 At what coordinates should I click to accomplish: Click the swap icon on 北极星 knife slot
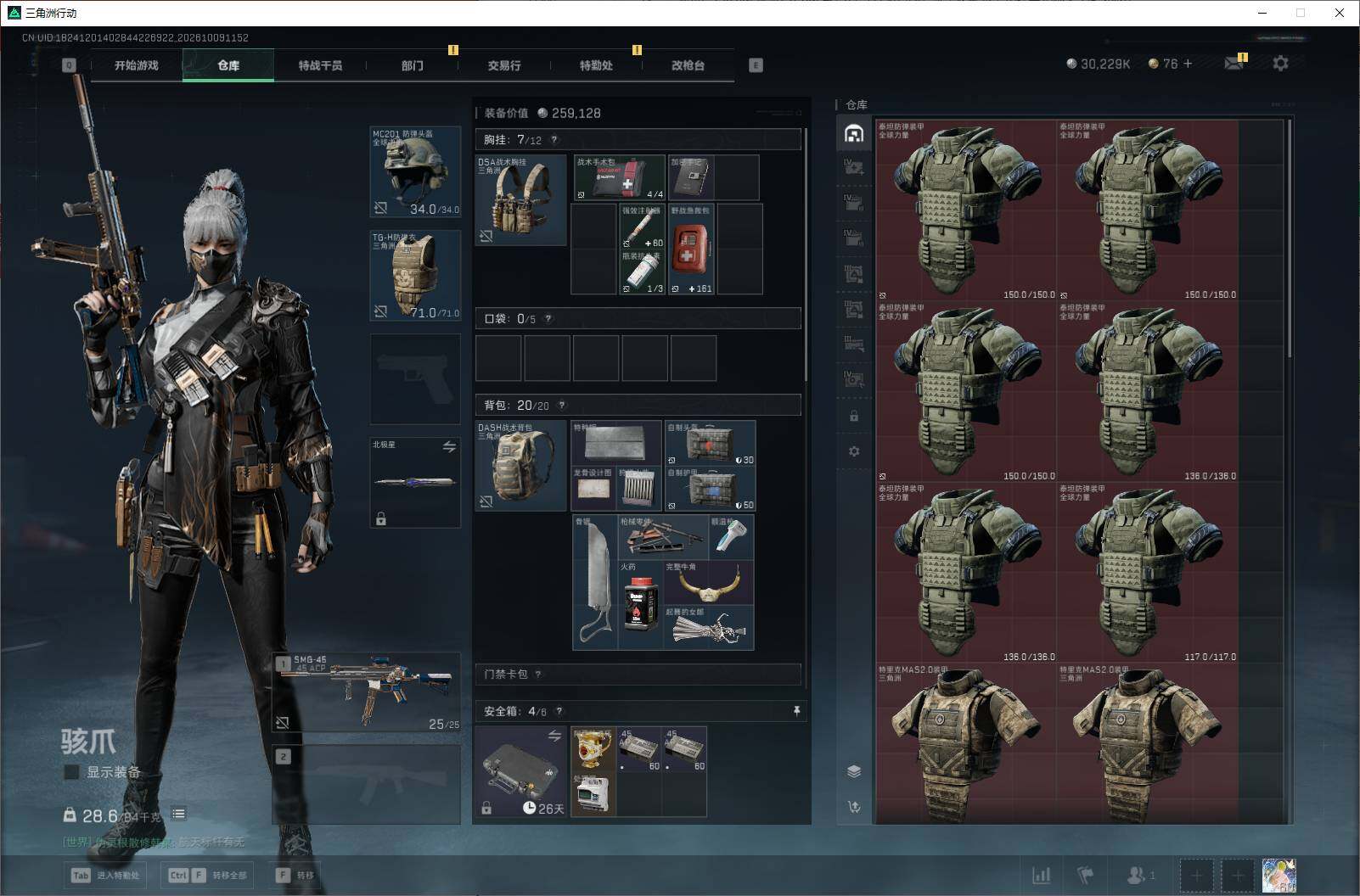[449, 446]
